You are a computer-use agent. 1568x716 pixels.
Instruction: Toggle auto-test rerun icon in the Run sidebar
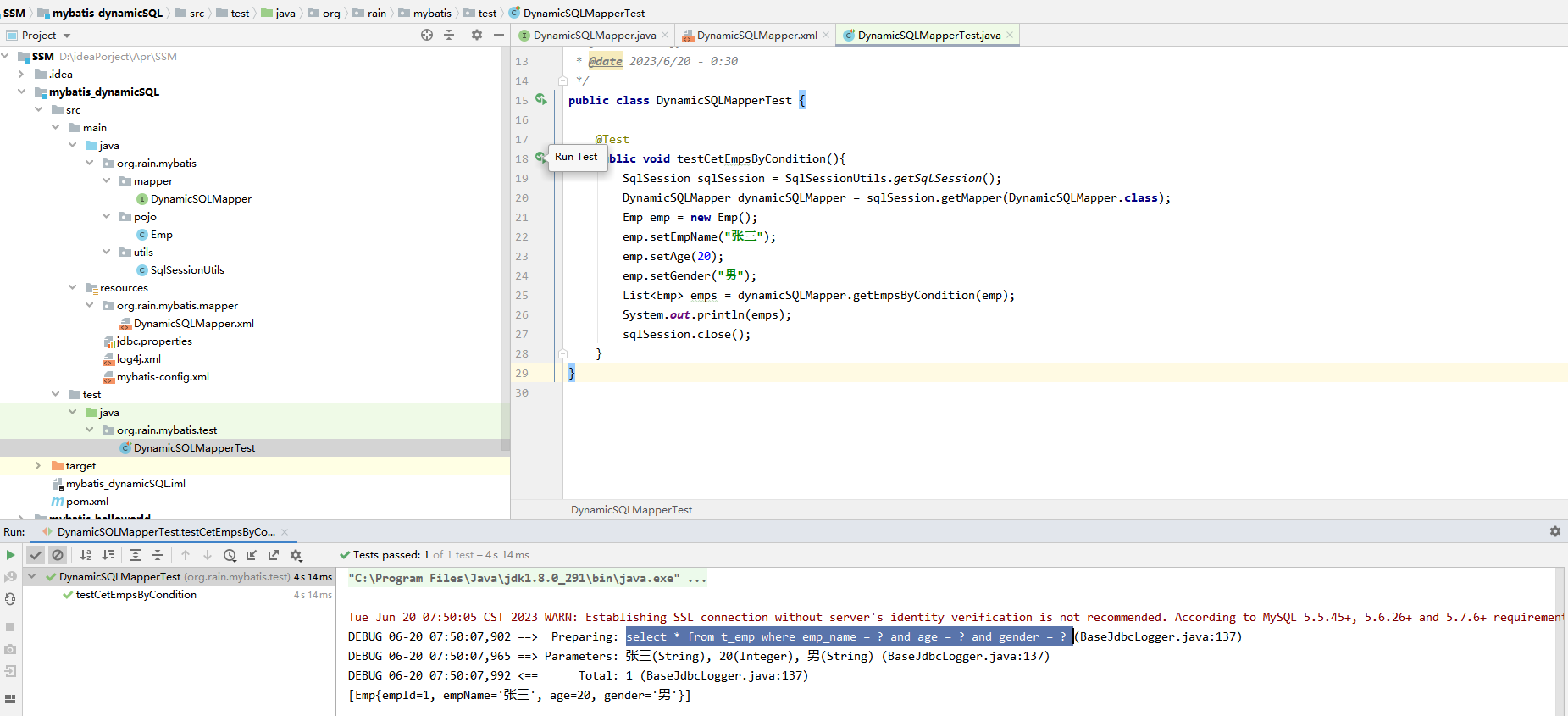pos(10,598)
